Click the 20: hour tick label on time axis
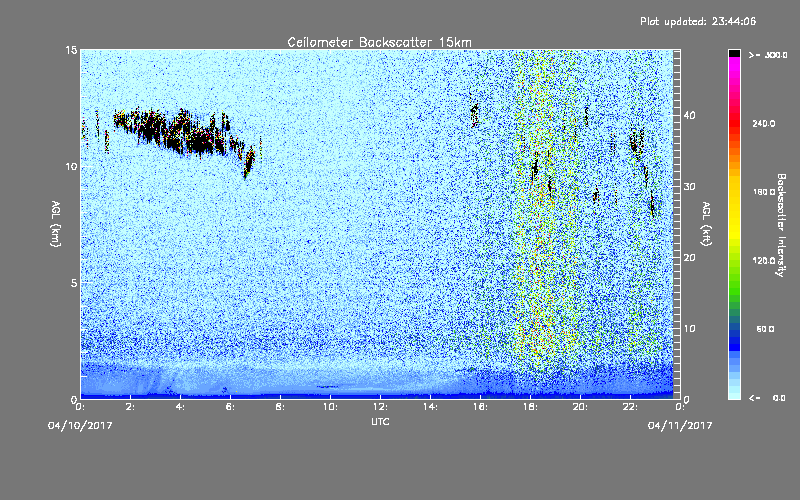Viewport: 800px width, 500px height. 580,407
